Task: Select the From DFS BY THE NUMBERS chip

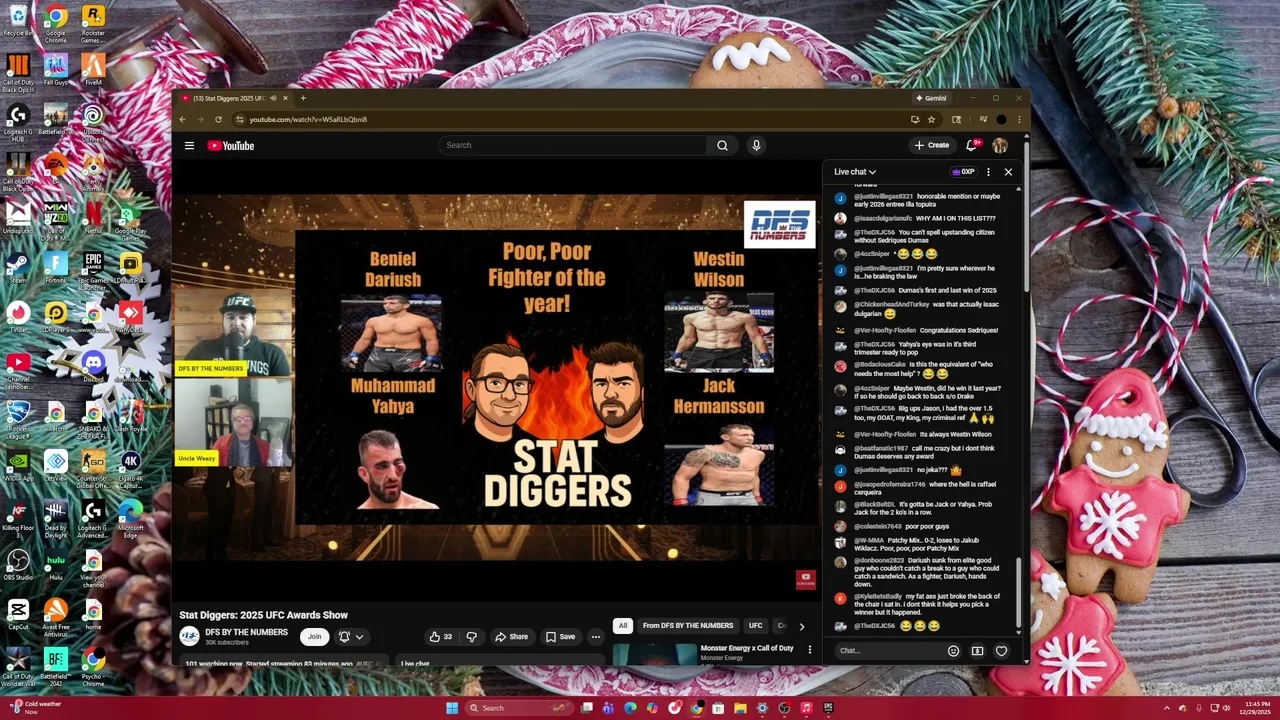Action: click(x=688, y=626)
